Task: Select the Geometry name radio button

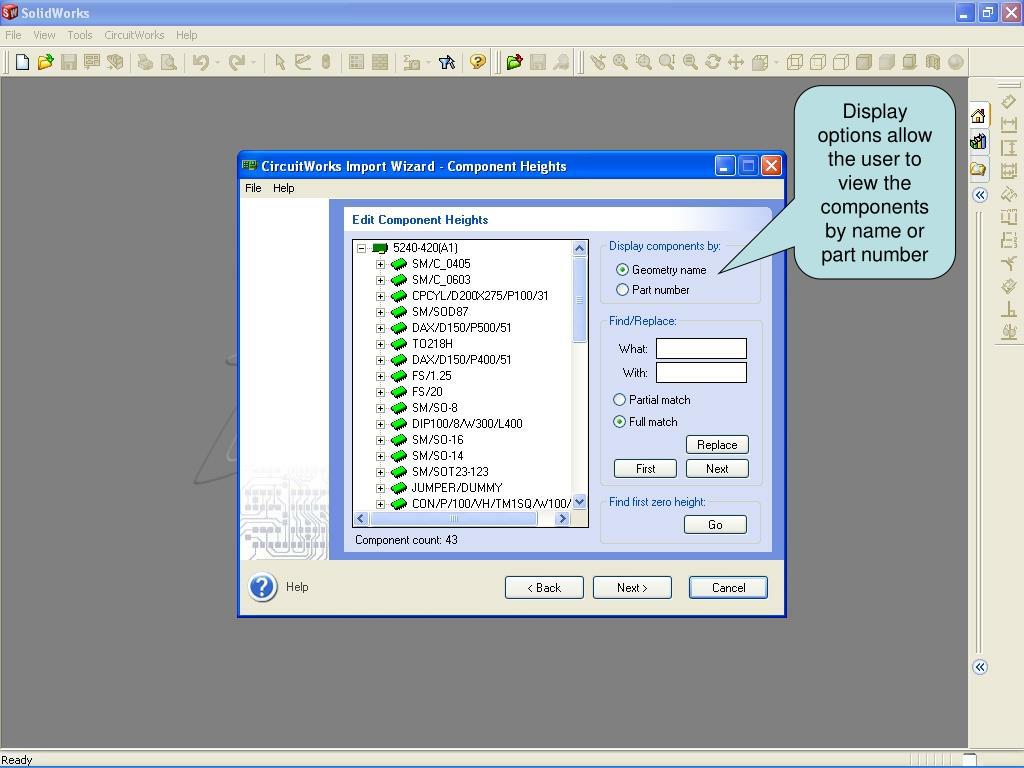Action: [622, 270]
